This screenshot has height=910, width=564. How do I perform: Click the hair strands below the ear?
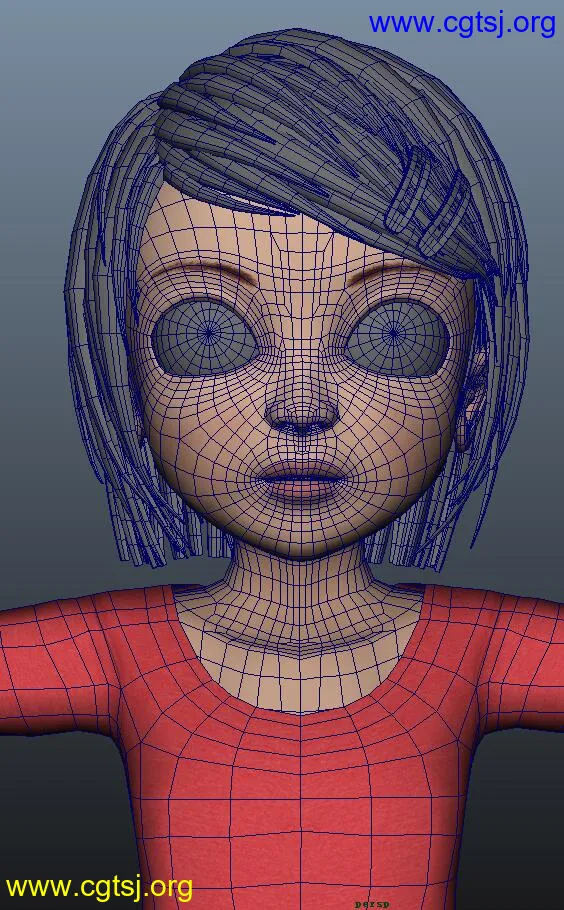[458, 511]
